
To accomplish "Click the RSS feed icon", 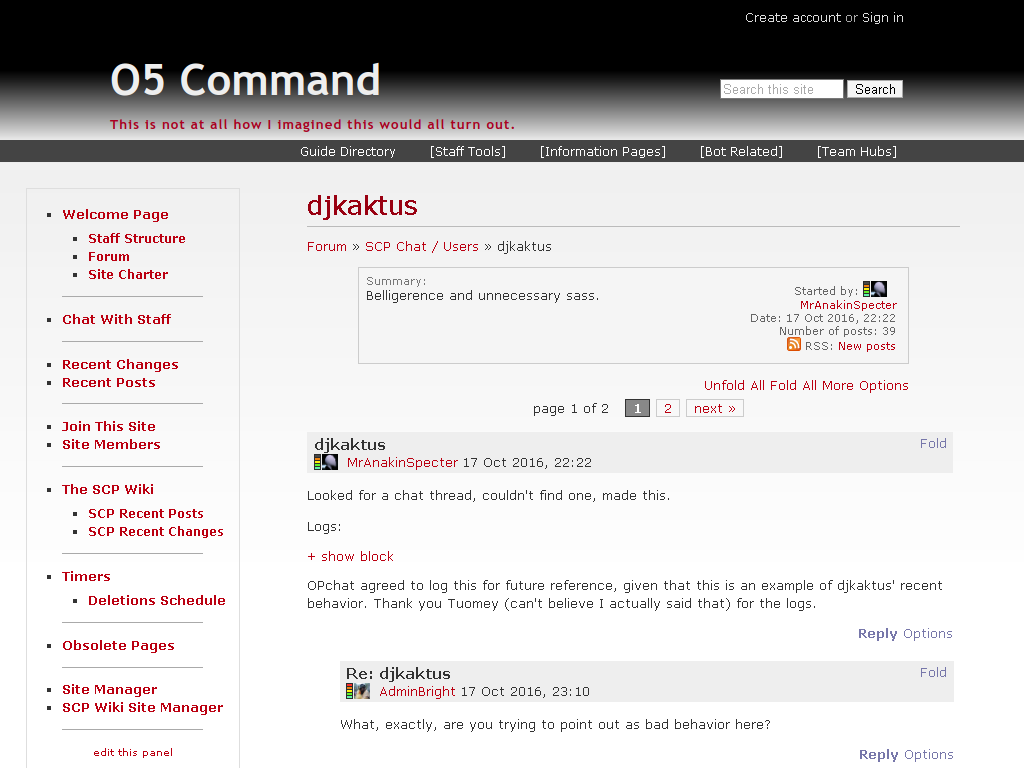I will click(x=793, y=345).
